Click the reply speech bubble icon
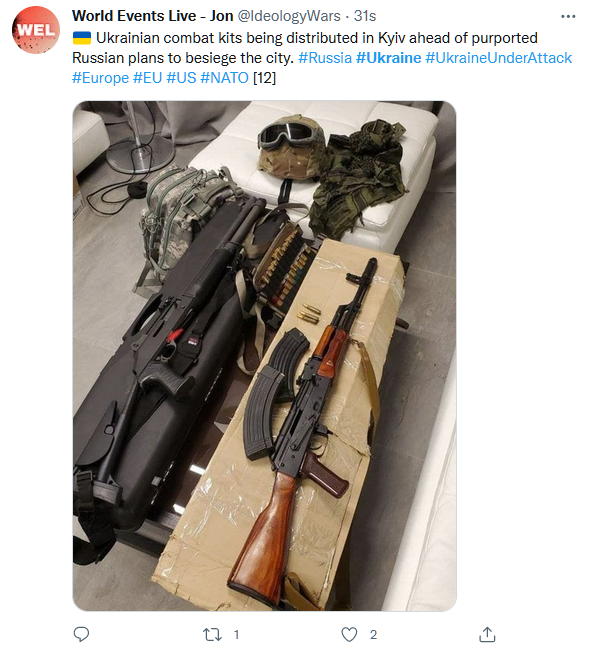This screenshot has width=593, height=651. click(81, 634)
